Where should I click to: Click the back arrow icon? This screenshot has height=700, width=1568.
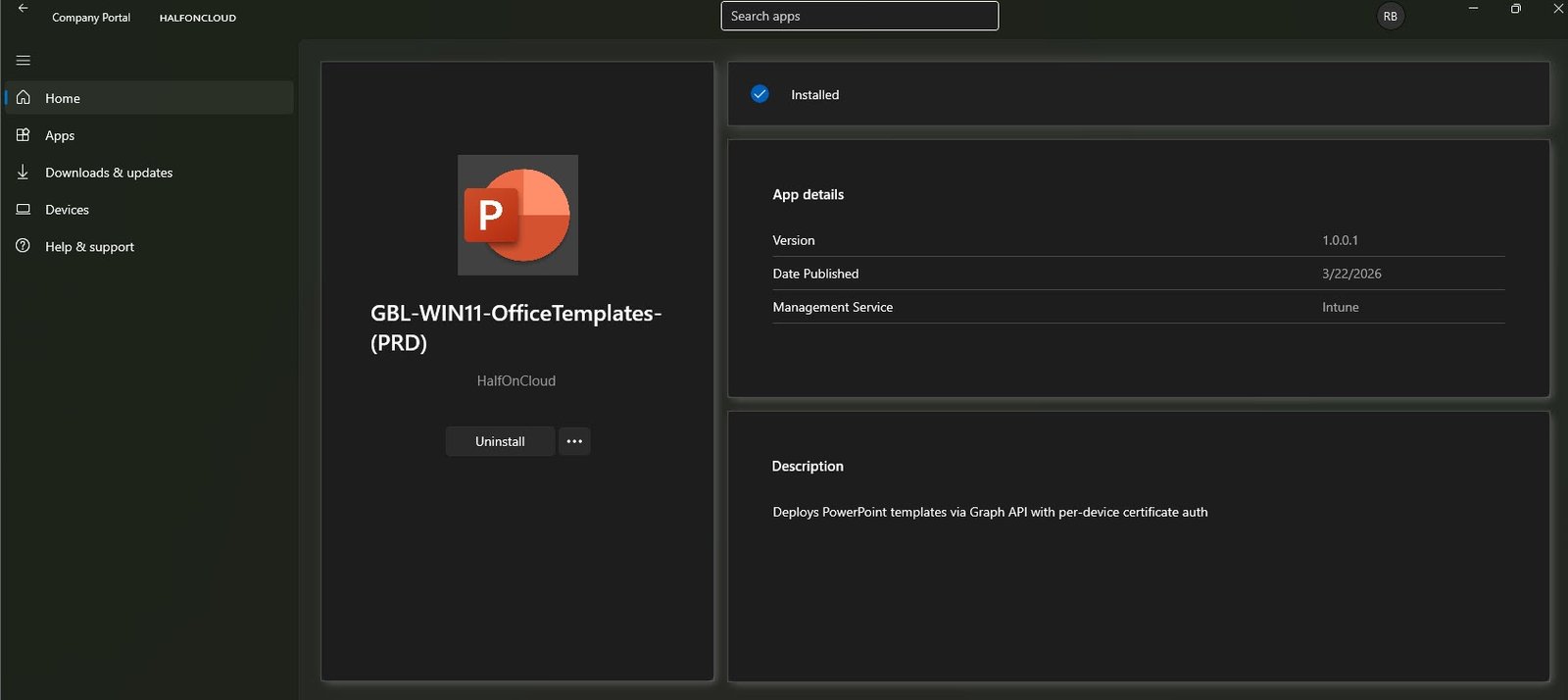23,8
